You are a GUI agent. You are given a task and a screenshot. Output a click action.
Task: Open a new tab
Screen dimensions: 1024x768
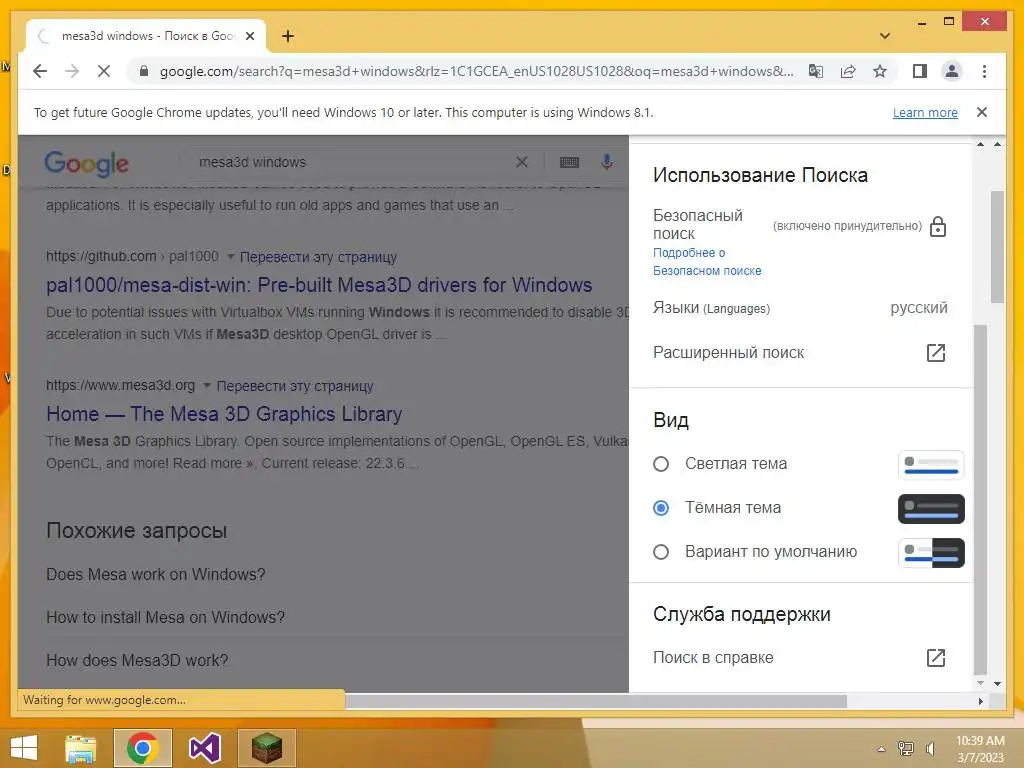click(288, 36)
